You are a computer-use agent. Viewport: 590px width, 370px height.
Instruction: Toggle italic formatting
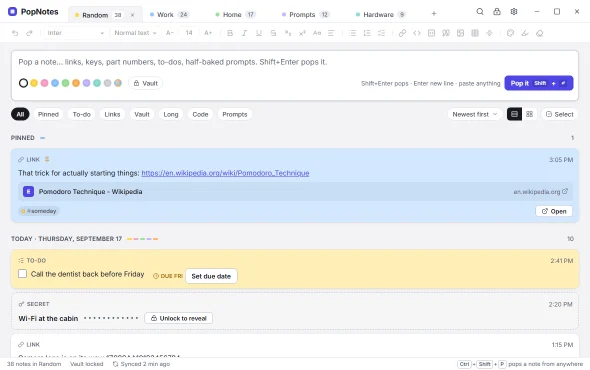click(x=244, y=33)
